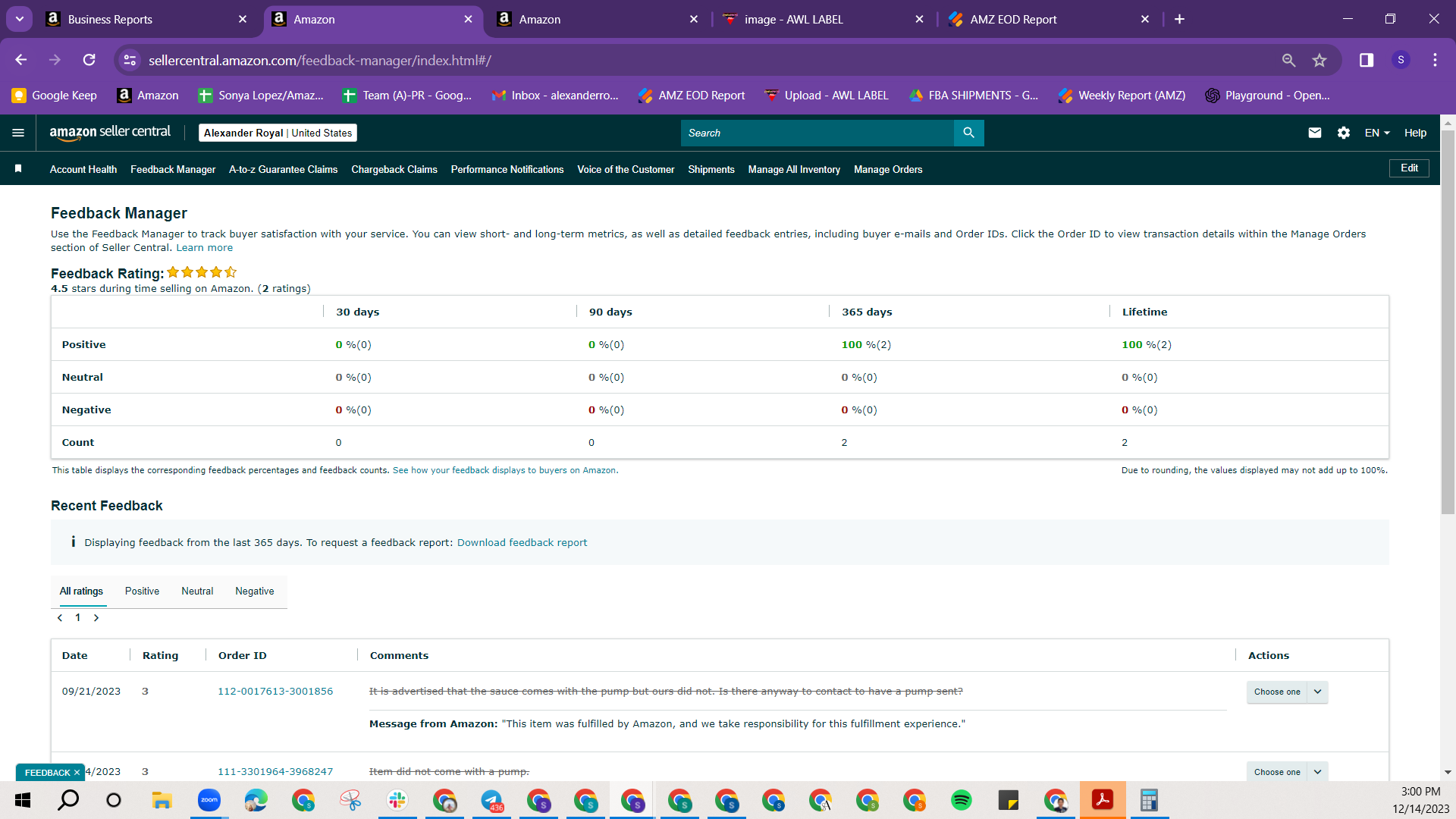Go to previous feedback page

(60, 618)
